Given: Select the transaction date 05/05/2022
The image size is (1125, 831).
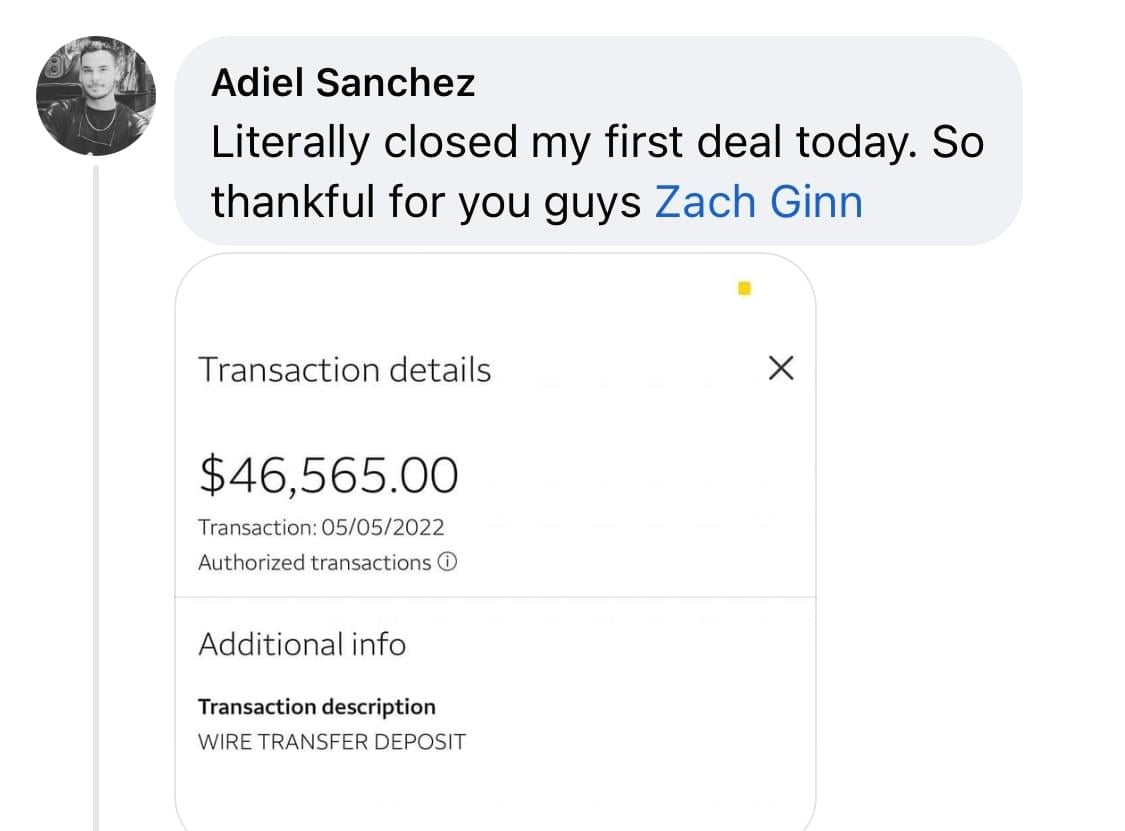Looking at the screenshot, I should click(x=382, y=527).
